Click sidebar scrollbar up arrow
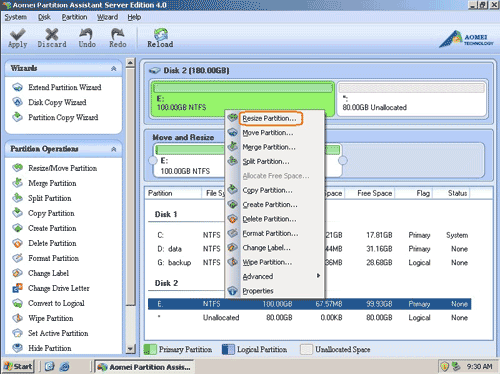This screenshot has width=500, height=374. pos(130,62)
